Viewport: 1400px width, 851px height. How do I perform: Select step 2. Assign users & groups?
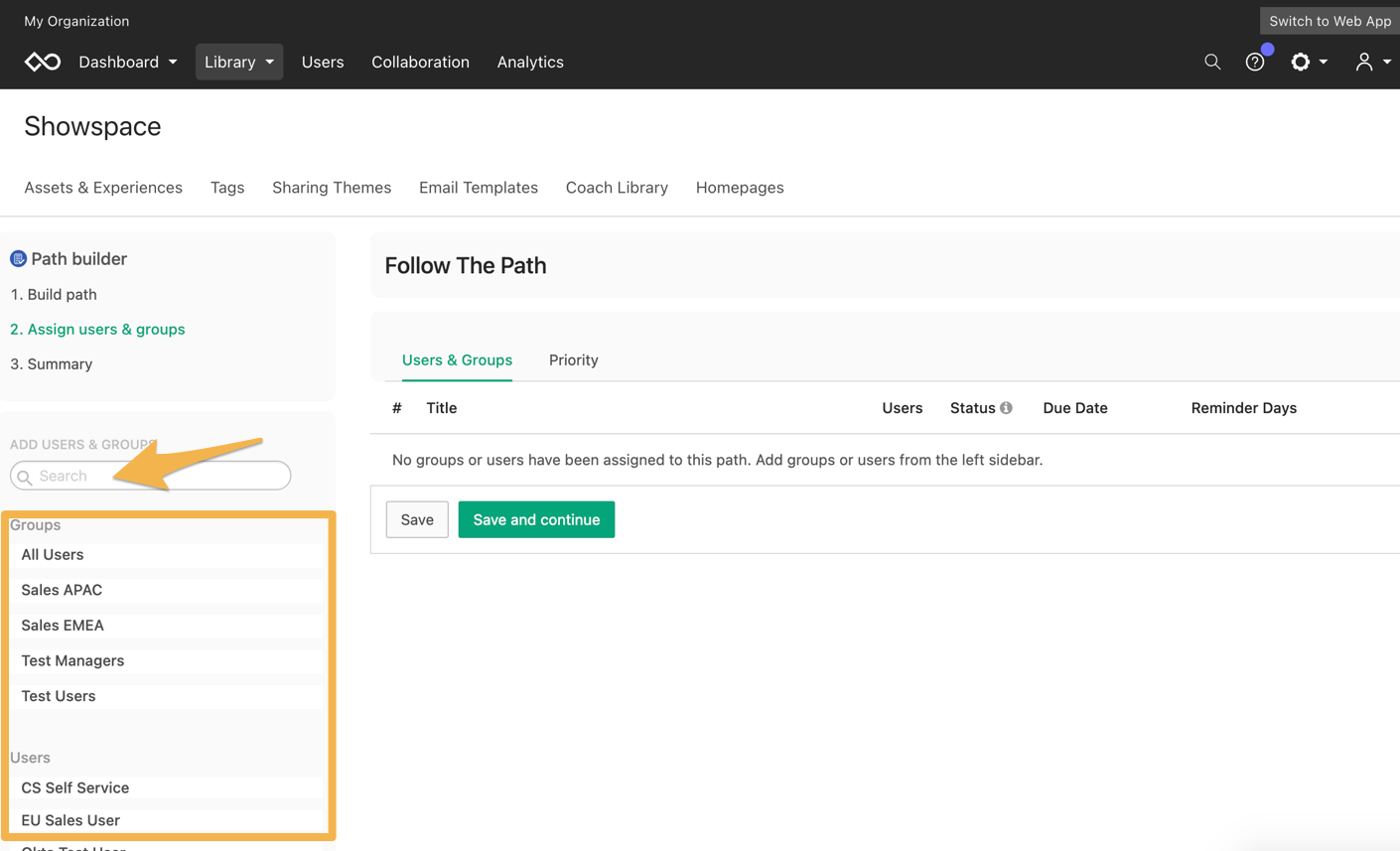[97, 329]
